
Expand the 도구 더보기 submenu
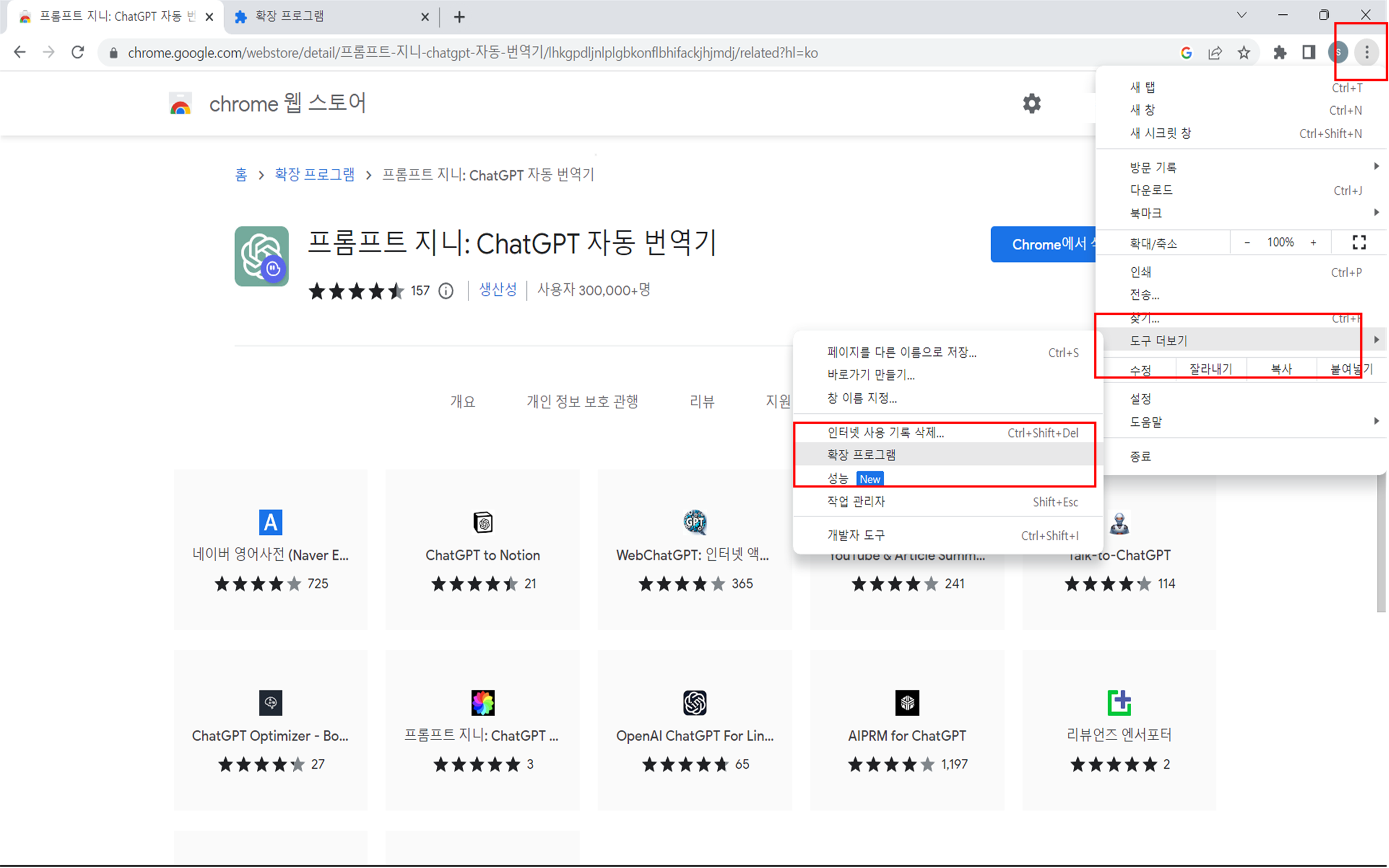point(1241,341)
